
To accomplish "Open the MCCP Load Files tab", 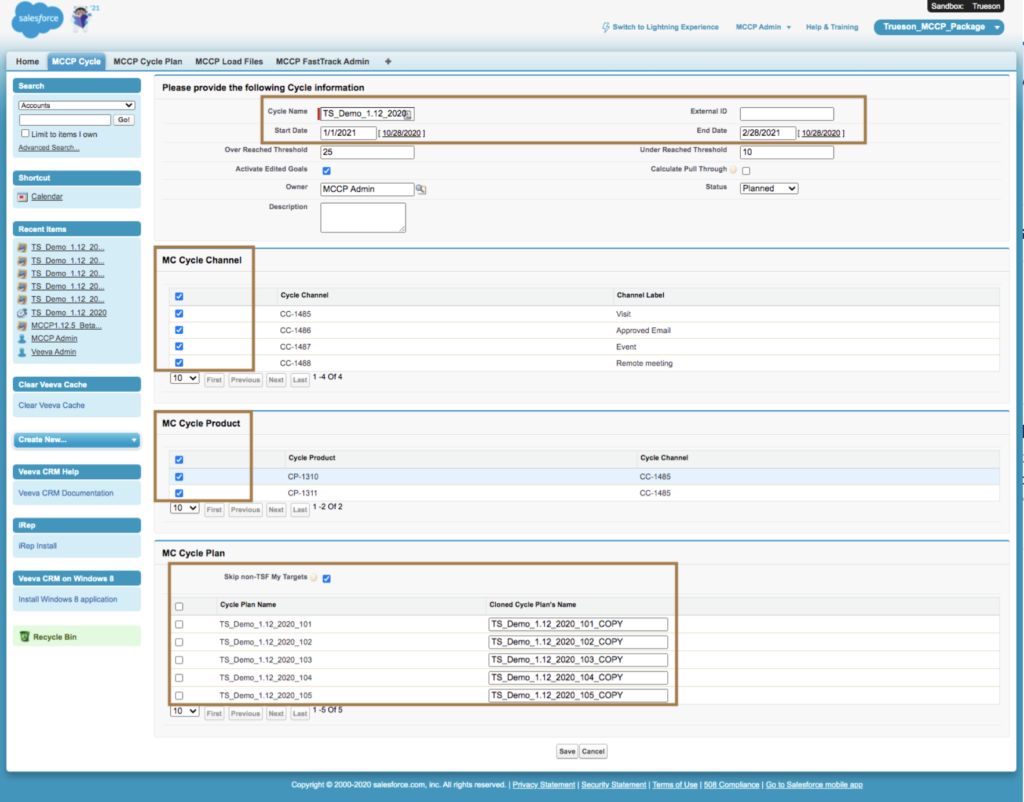I will [x=229, y=61].
